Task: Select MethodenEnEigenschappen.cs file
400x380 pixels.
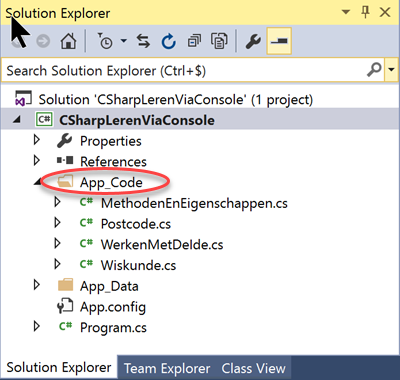Action: (194, 203)
